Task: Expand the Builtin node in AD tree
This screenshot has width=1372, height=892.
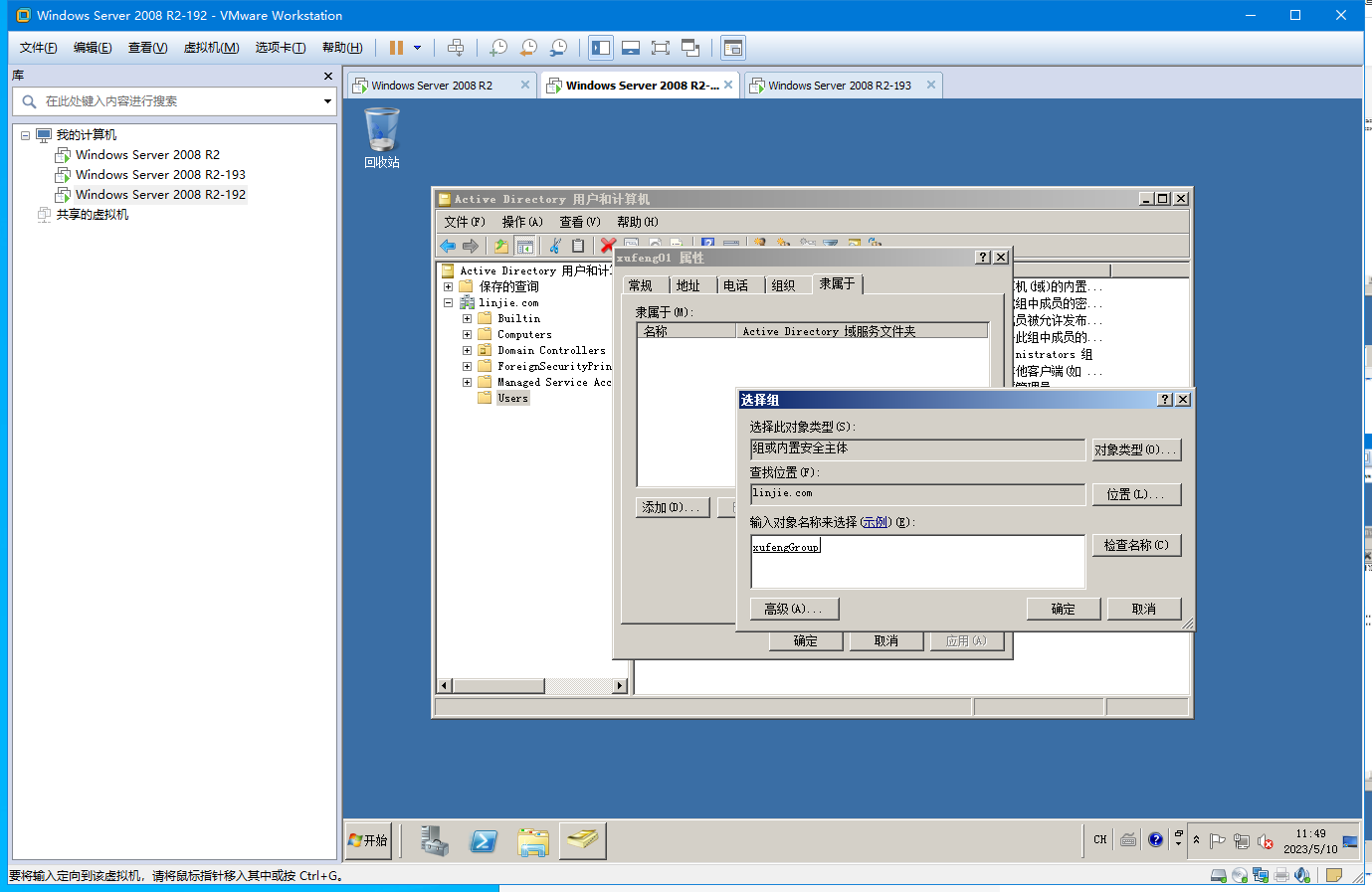Action: (x=467, y=319)
